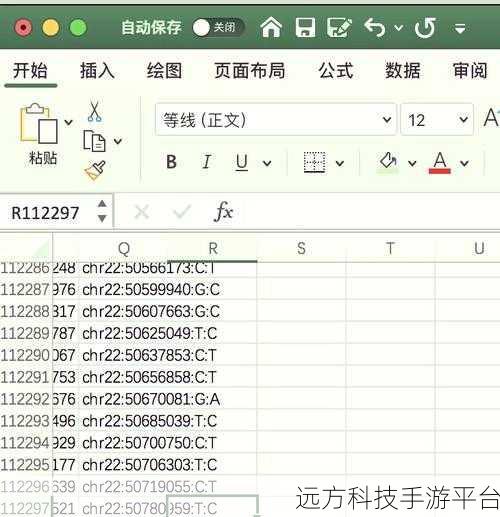Select column S header

coord(301,248)
